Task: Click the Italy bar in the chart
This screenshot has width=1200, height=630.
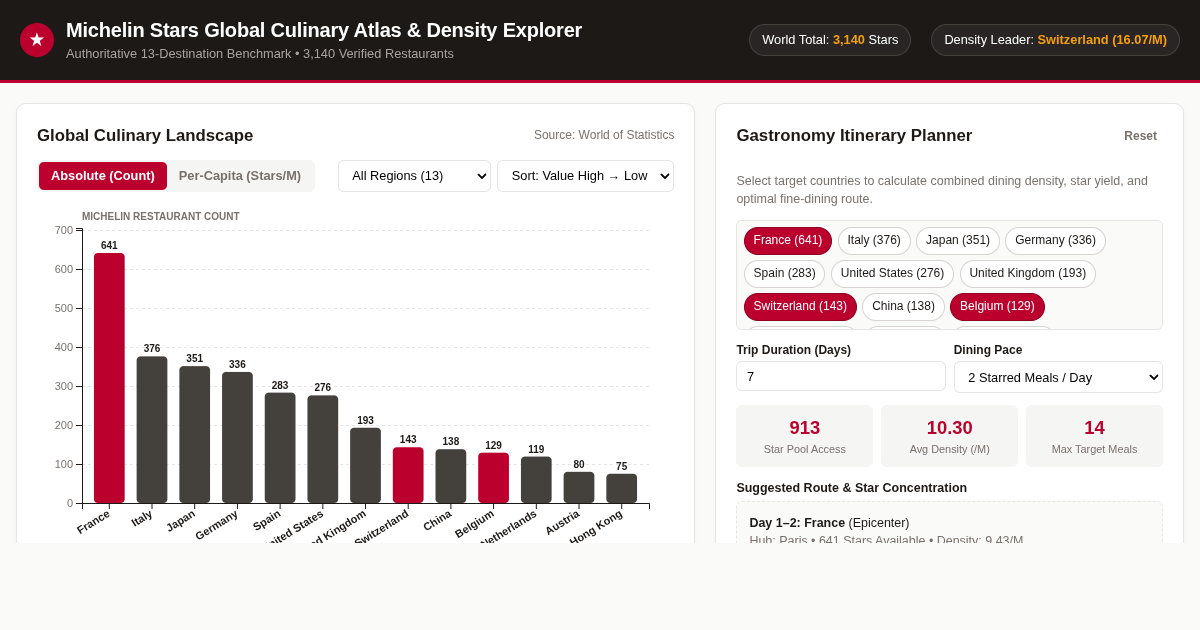Action: point(152,430)
